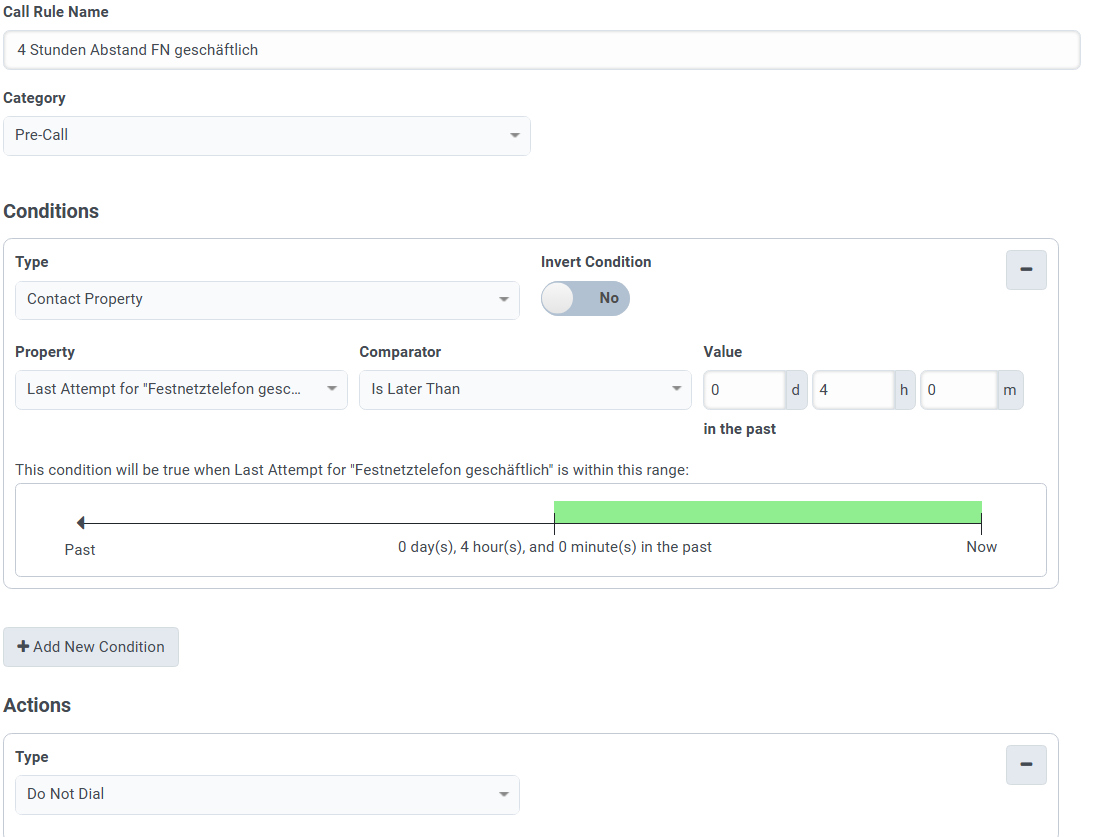Click the minus icon to remove the action
The image size is (1094, 837).
pos(1025,765)
